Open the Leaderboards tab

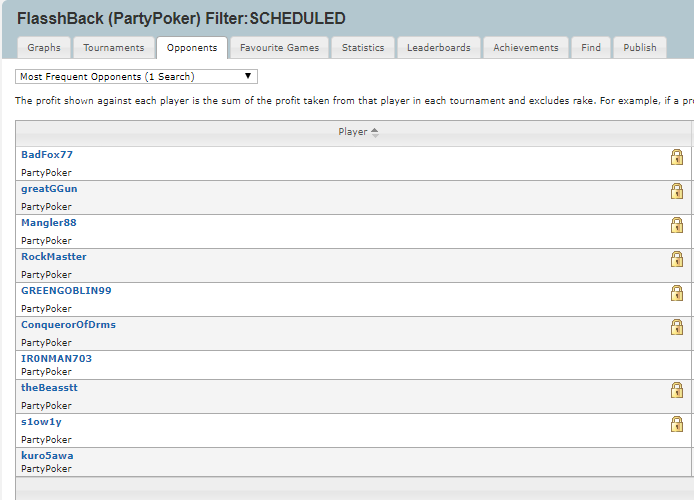click(x=438, y=47)
